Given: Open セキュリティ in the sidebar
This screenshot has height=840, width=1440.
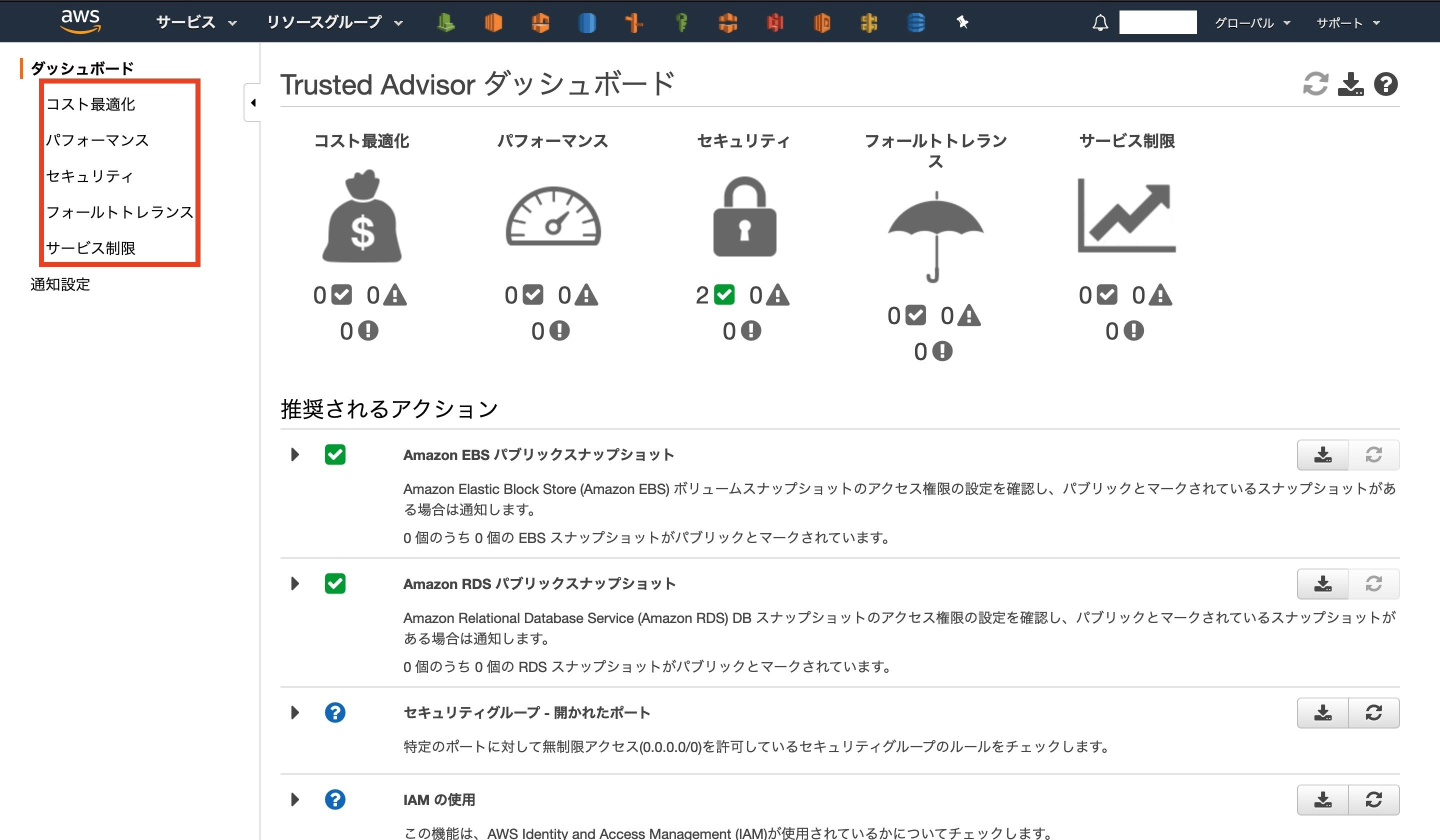Looking at the screenshot, I should (x=89, y=176).
